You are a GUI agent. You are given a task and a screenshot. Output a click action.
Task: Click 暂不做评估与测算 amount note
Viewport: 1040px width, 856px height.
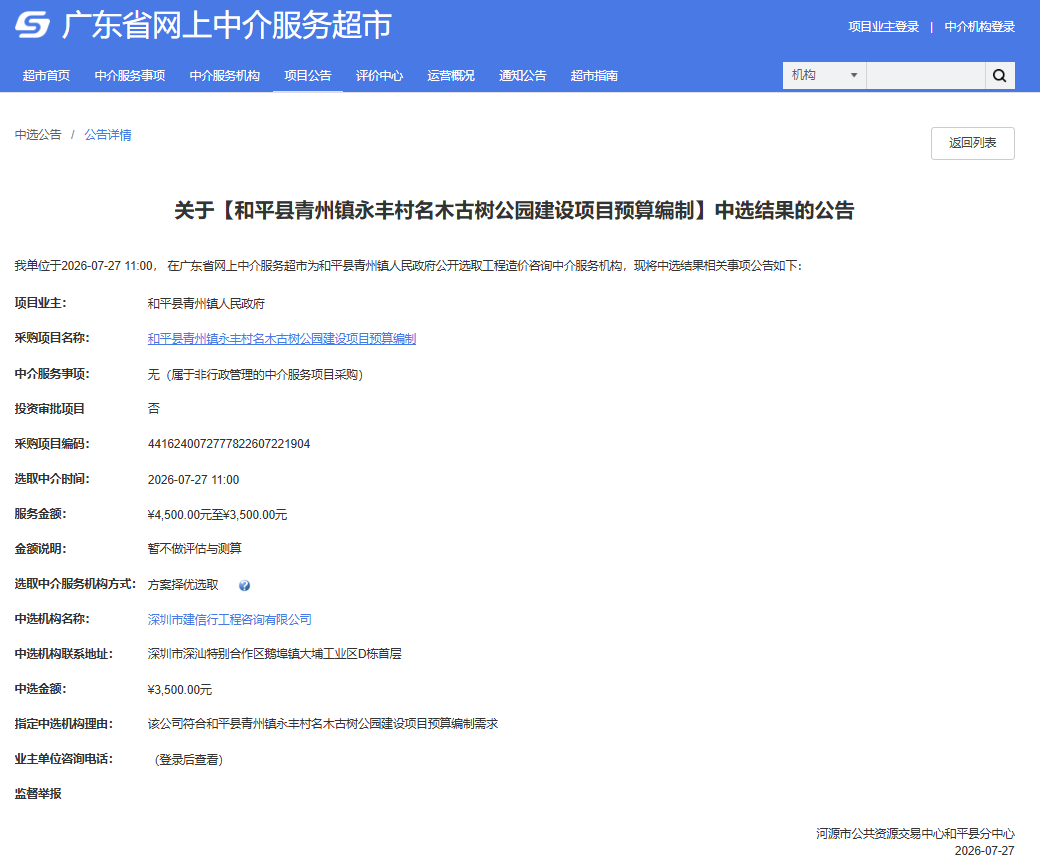(194, 549)
